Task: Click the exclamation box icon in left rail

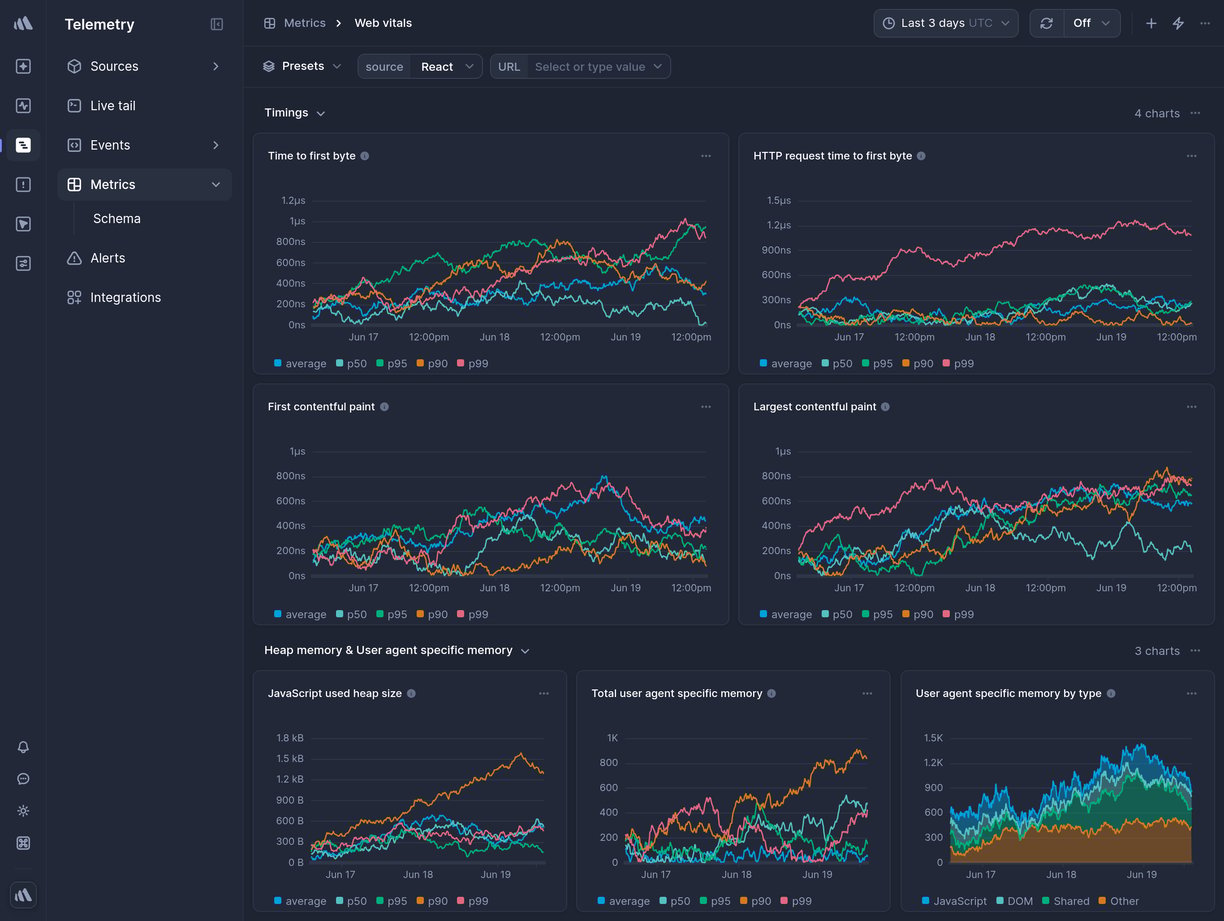Action: click(23, 184)
